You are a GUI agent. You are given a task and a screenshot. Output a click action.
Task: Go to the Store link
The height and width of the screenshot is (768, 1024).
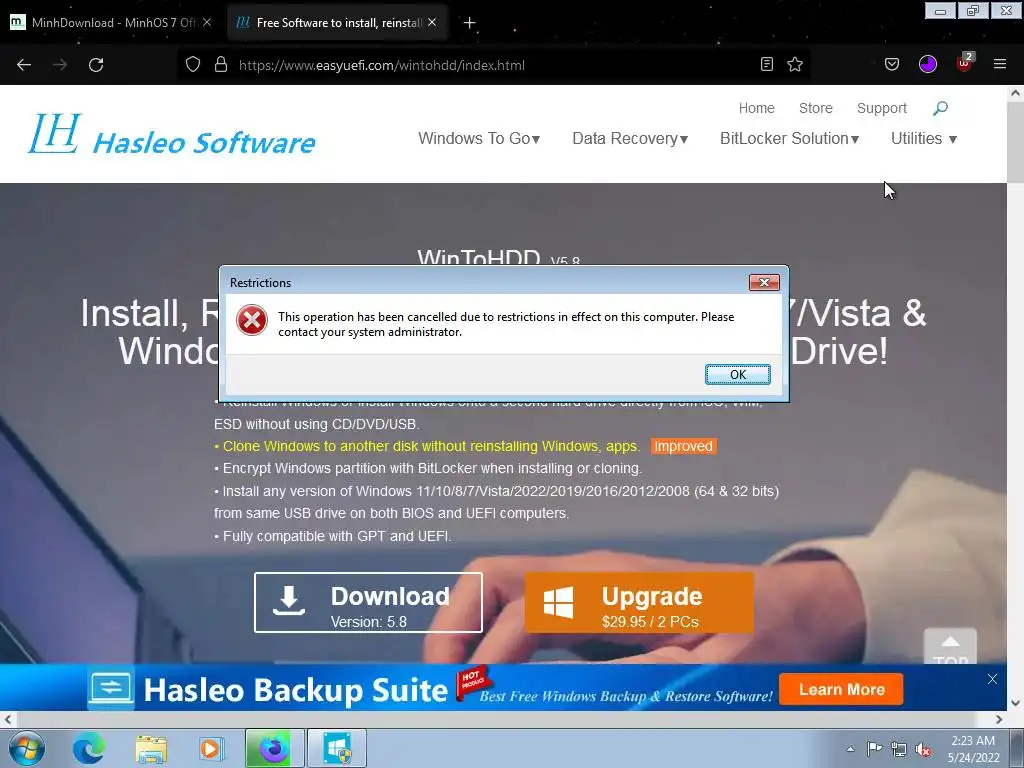[x=816, y=108]
